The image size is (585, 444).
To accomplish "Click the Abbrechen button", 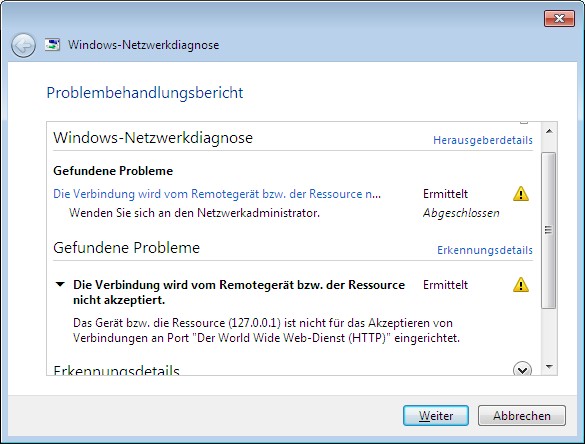I will tap(522, 416).
